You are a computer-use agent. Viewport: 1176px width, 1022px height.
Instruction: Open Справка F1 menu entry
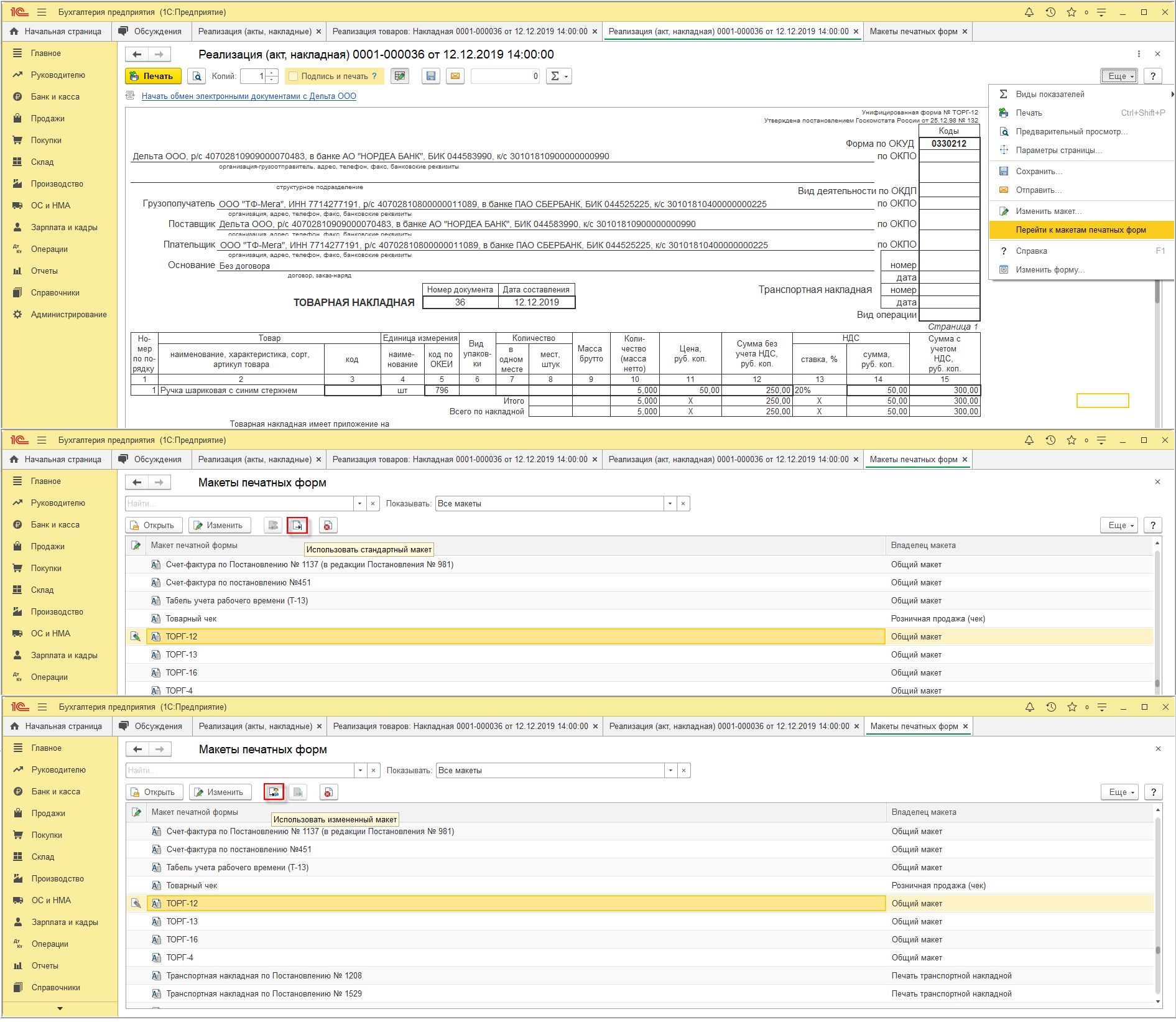[x=1081, y=251]
